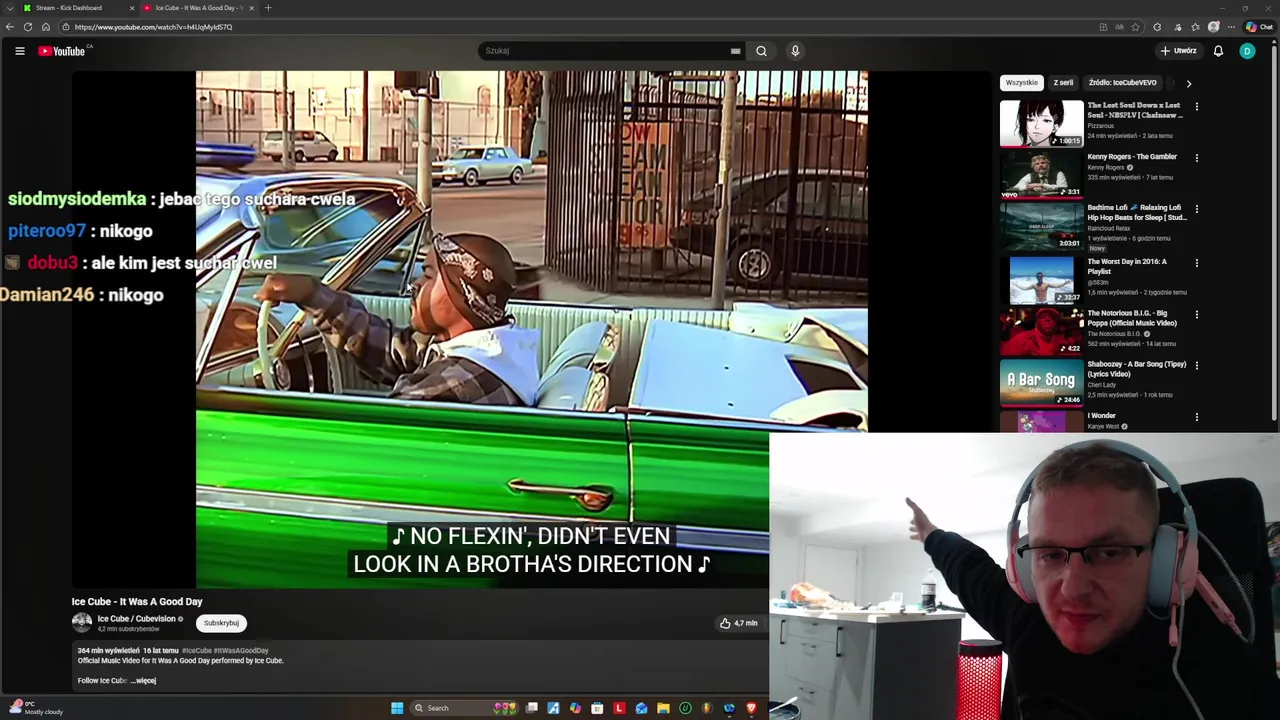1280x720 pixels.
Task: Open Ice Cube / Cubevision channel name
Action: pyautogui.click(x=136, y=619)
